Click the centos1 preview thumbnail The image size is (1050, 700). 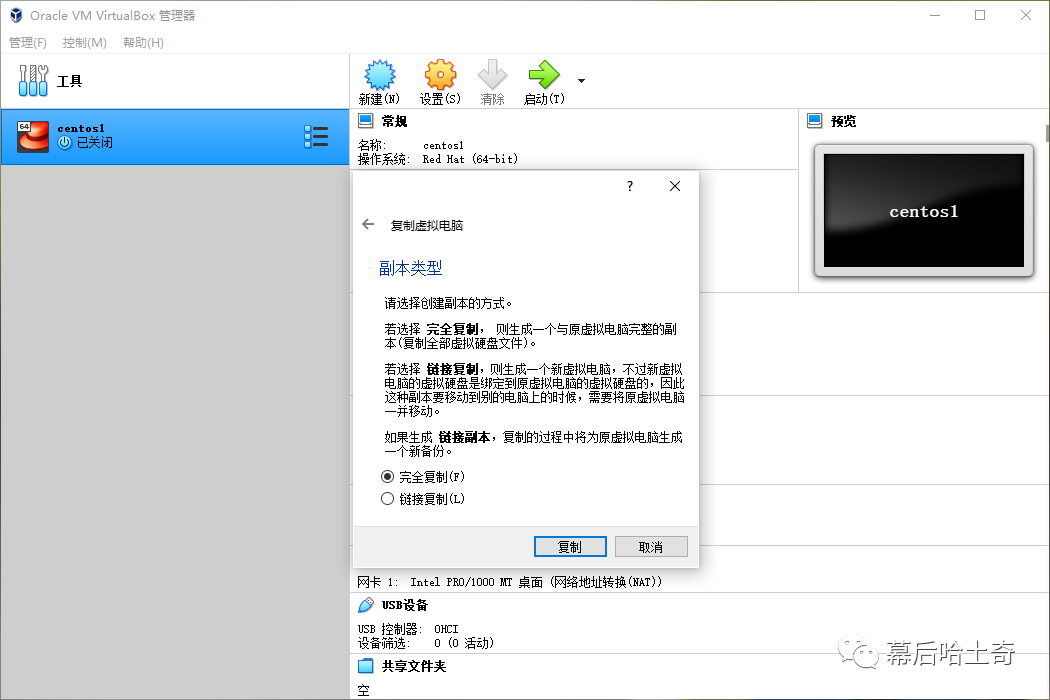click(923, 211)
